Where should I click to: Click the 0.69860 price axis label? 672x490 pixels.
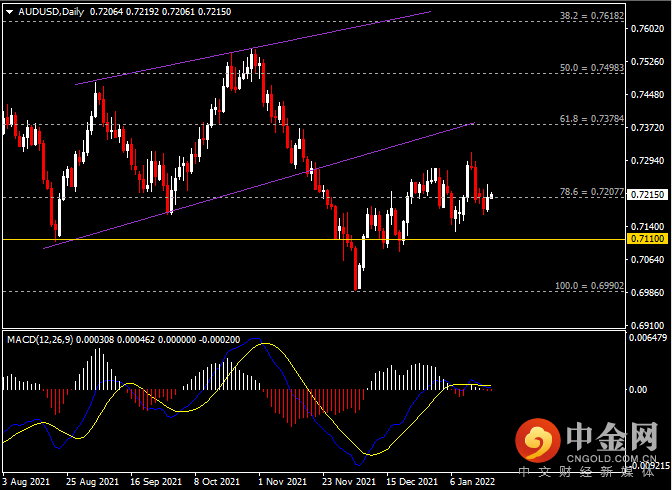(x=647, y=292)
